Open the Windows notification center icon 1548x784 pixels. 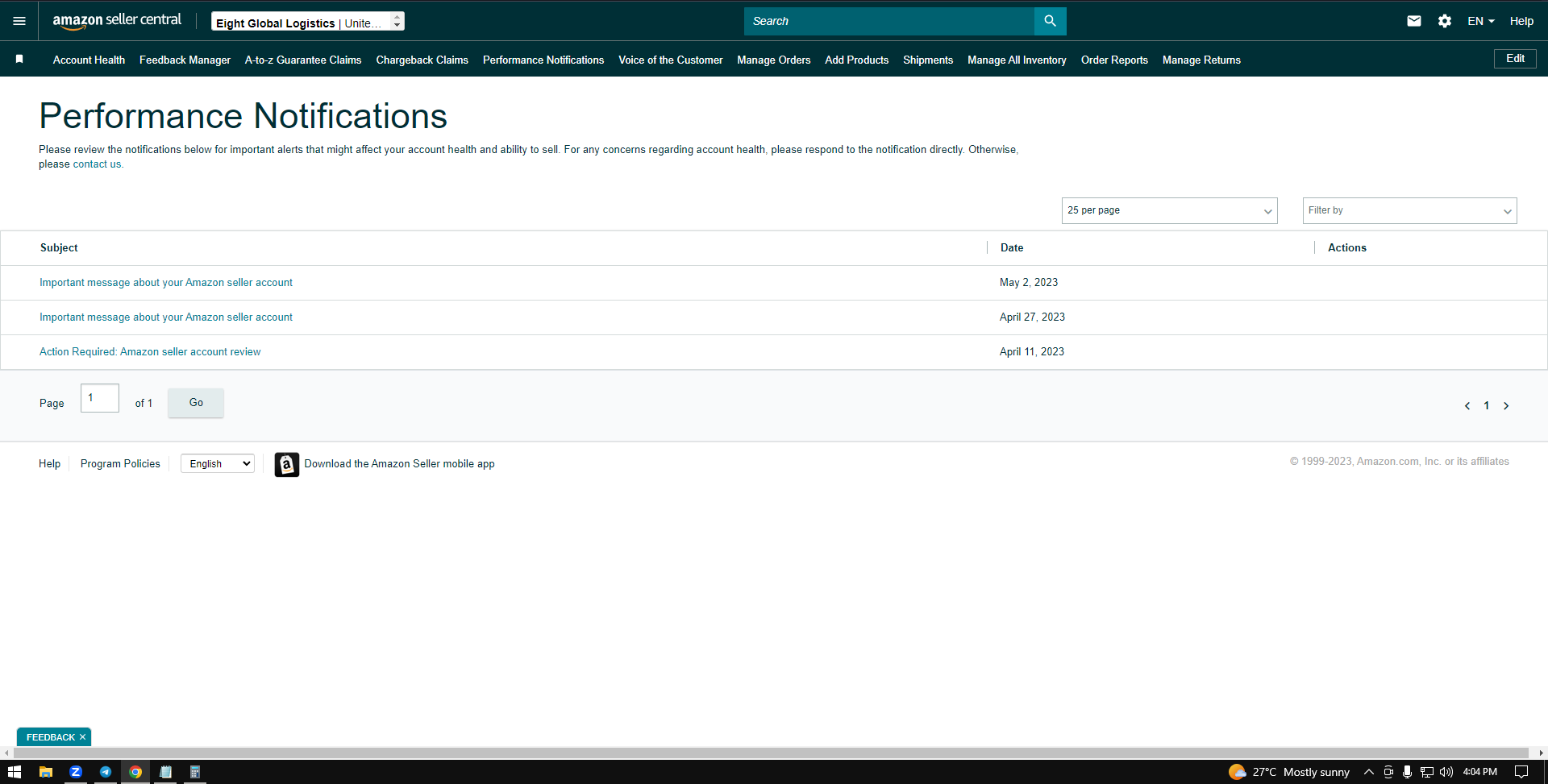pyautogui.click(x=1521, y=772)
